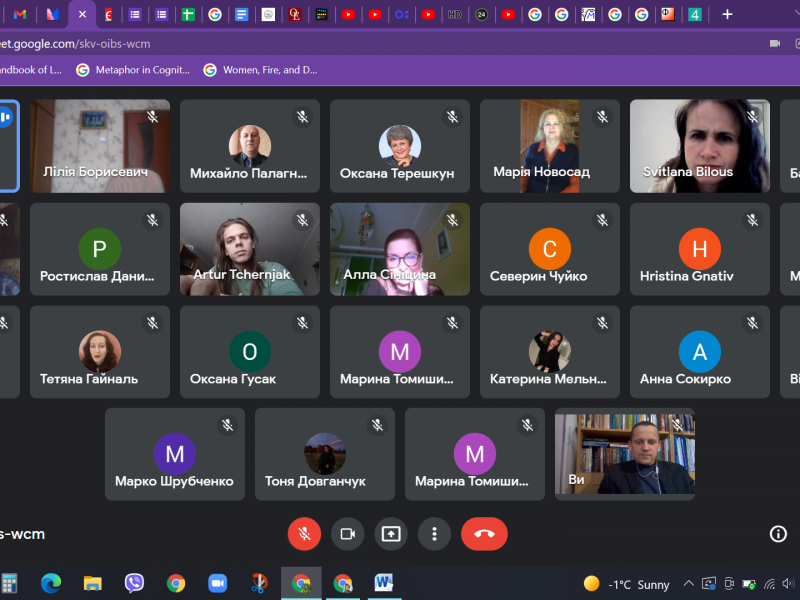800x600 pixels.
Task: Click the Северин Чуйко participant tile
Action: [550, 249]
